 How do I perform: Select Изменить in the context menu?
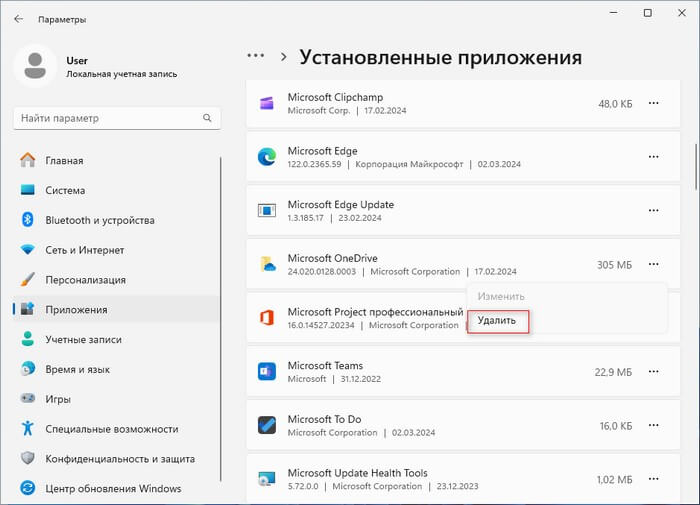[x=500, y=296]
